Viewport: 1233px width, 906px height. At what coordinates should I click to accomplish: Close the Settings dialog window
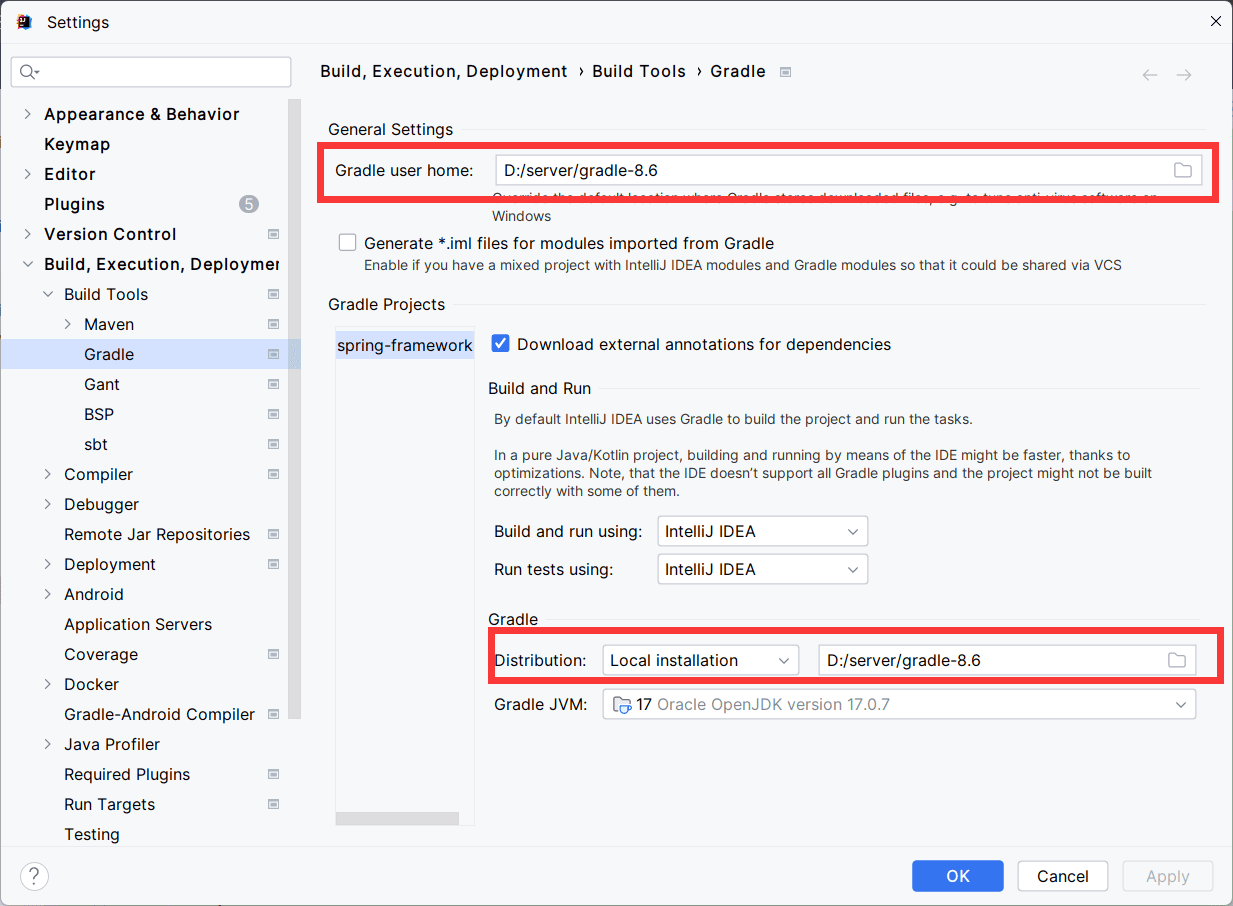[x=1215, y=21]
